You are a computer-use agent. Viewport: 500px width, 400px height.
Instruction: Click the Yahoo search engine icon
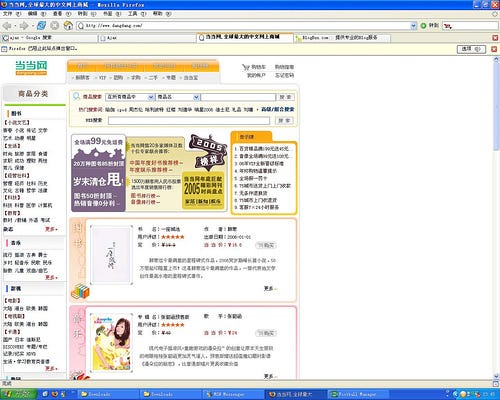click(x=447, y=26)
